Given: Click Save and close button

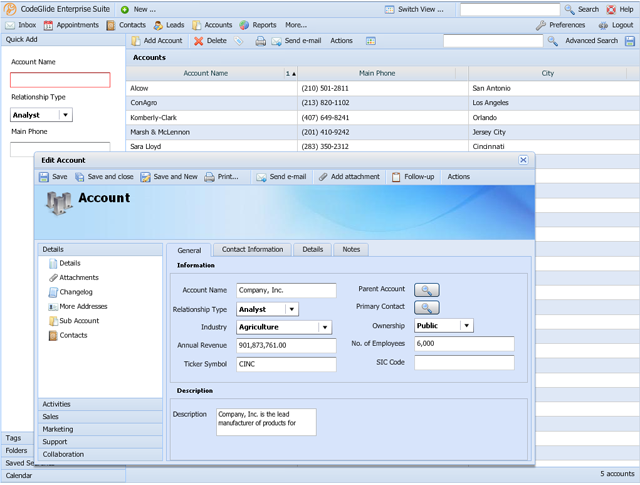Looking at the screenshot, I should [104, 177].
